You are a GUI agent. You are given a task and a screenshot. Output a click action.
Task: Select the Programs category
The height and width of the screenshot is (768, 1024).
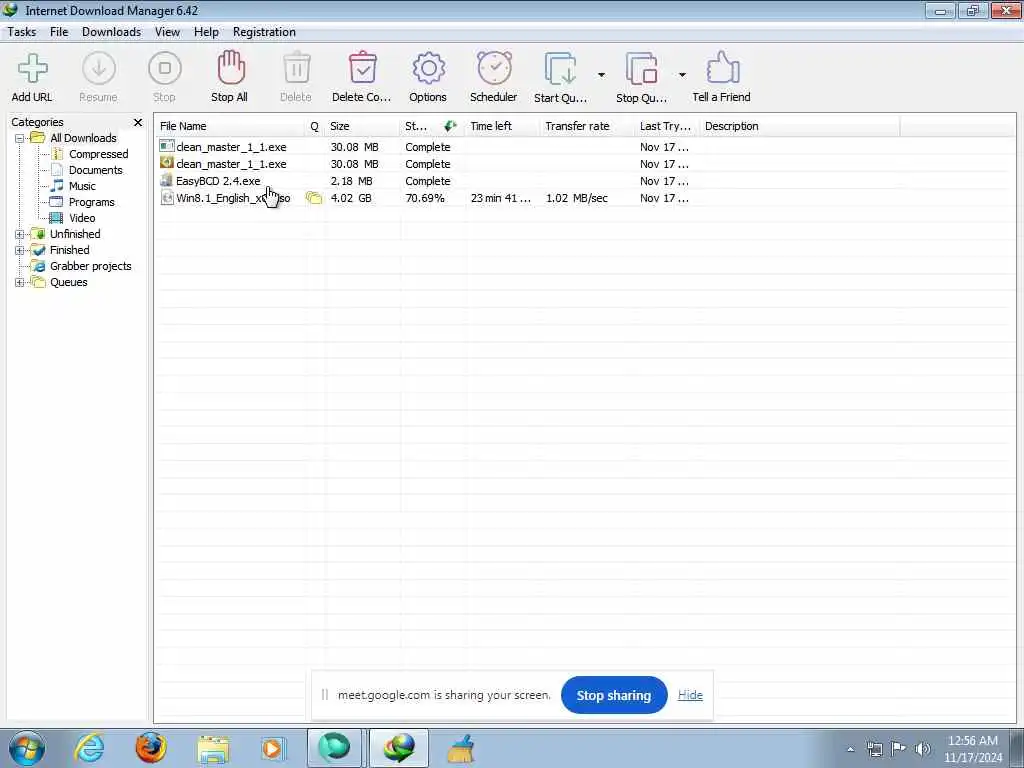click(x=91, y=202)
